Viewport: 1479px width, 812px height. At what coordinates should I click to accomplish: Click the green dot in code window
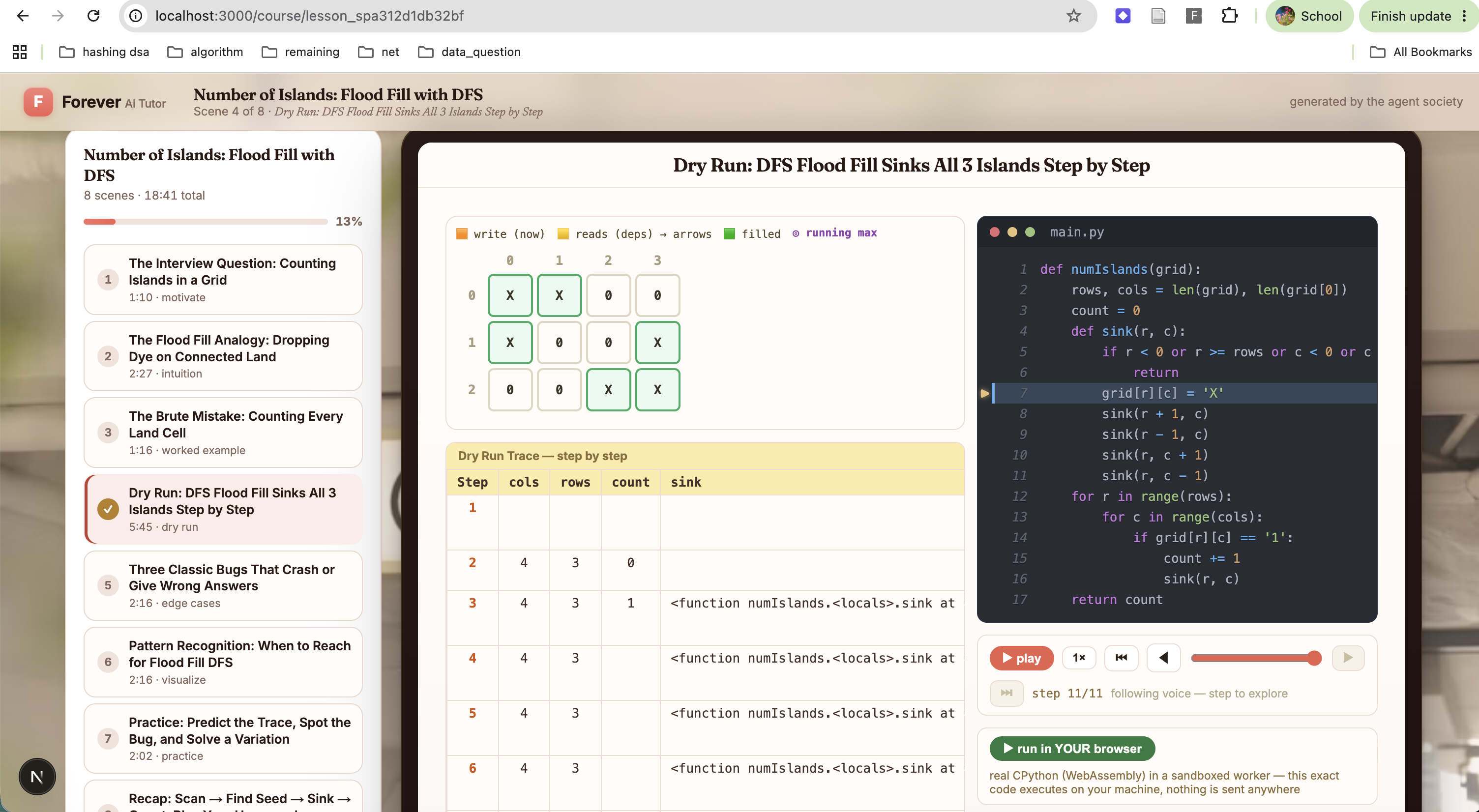coord(1030,232)
